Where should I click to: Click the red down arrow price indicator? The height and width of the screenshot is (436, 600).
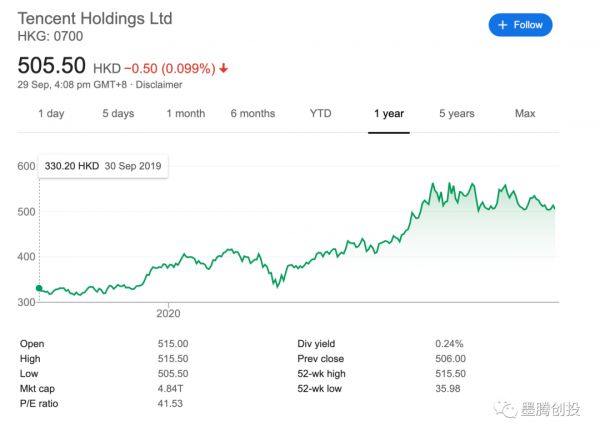(223, 68)
